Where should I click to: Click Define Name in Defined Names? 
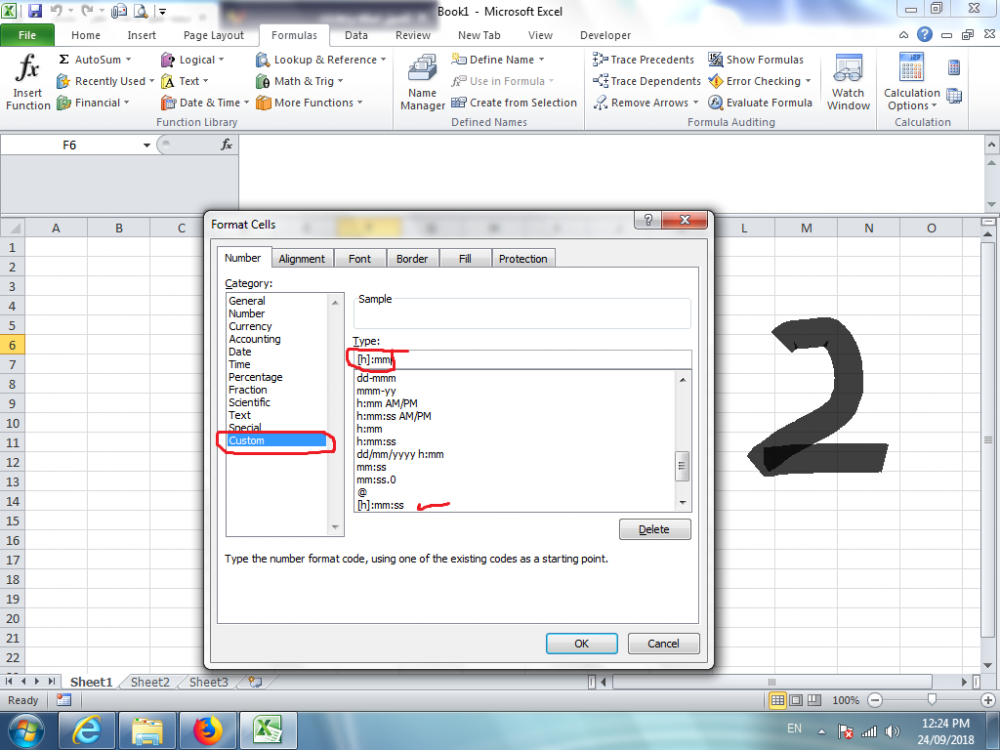click(x=497, y=59)
